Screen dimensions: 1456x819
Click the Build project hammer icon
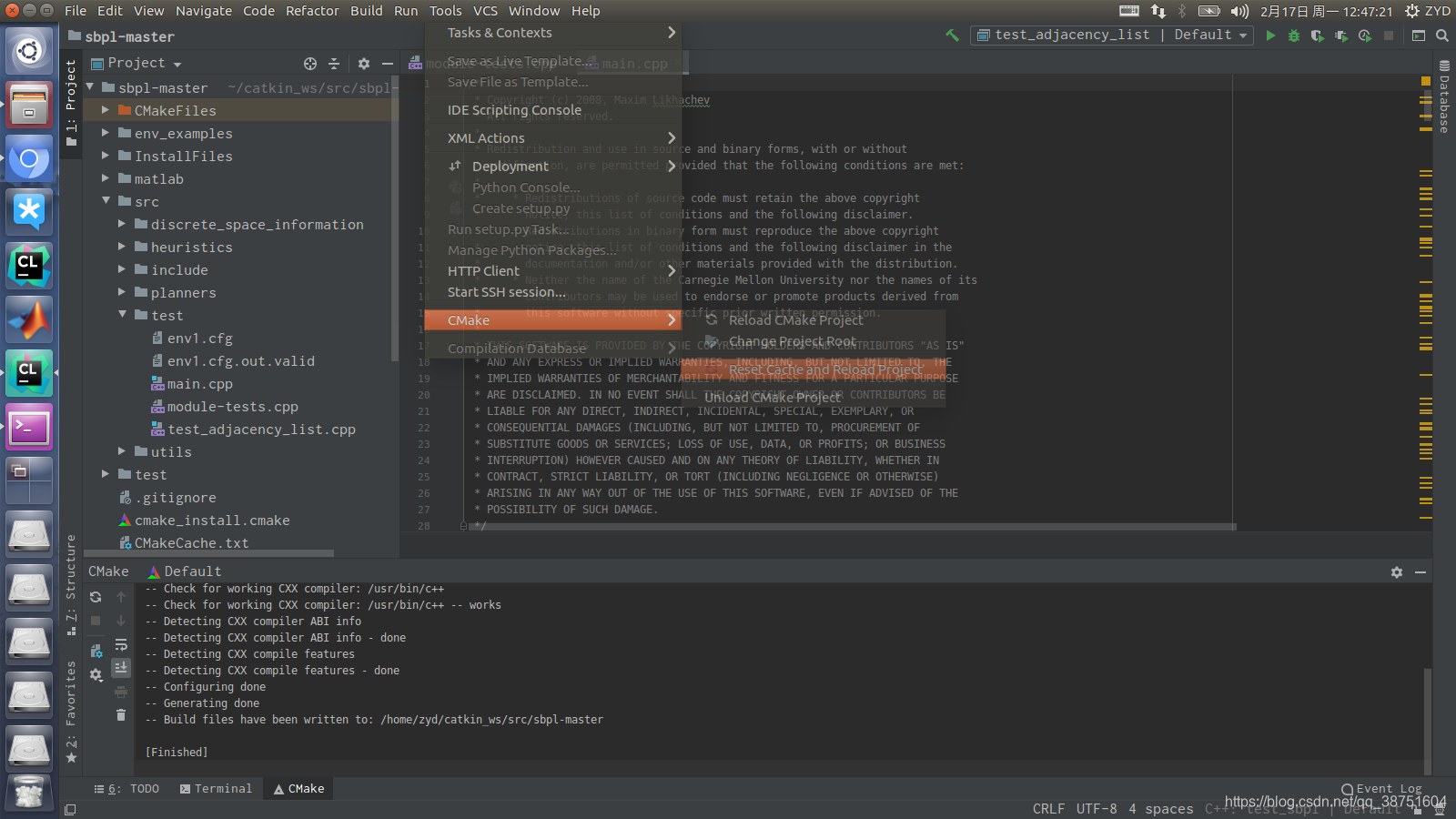click(x=952, y=35)
